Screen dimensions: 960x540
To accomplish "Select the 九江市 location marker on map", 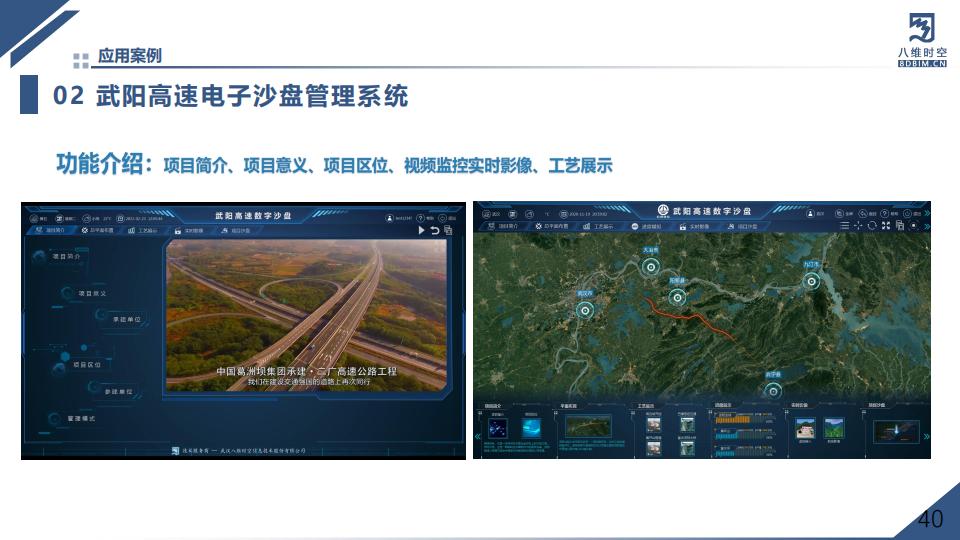I will [811, 281].
